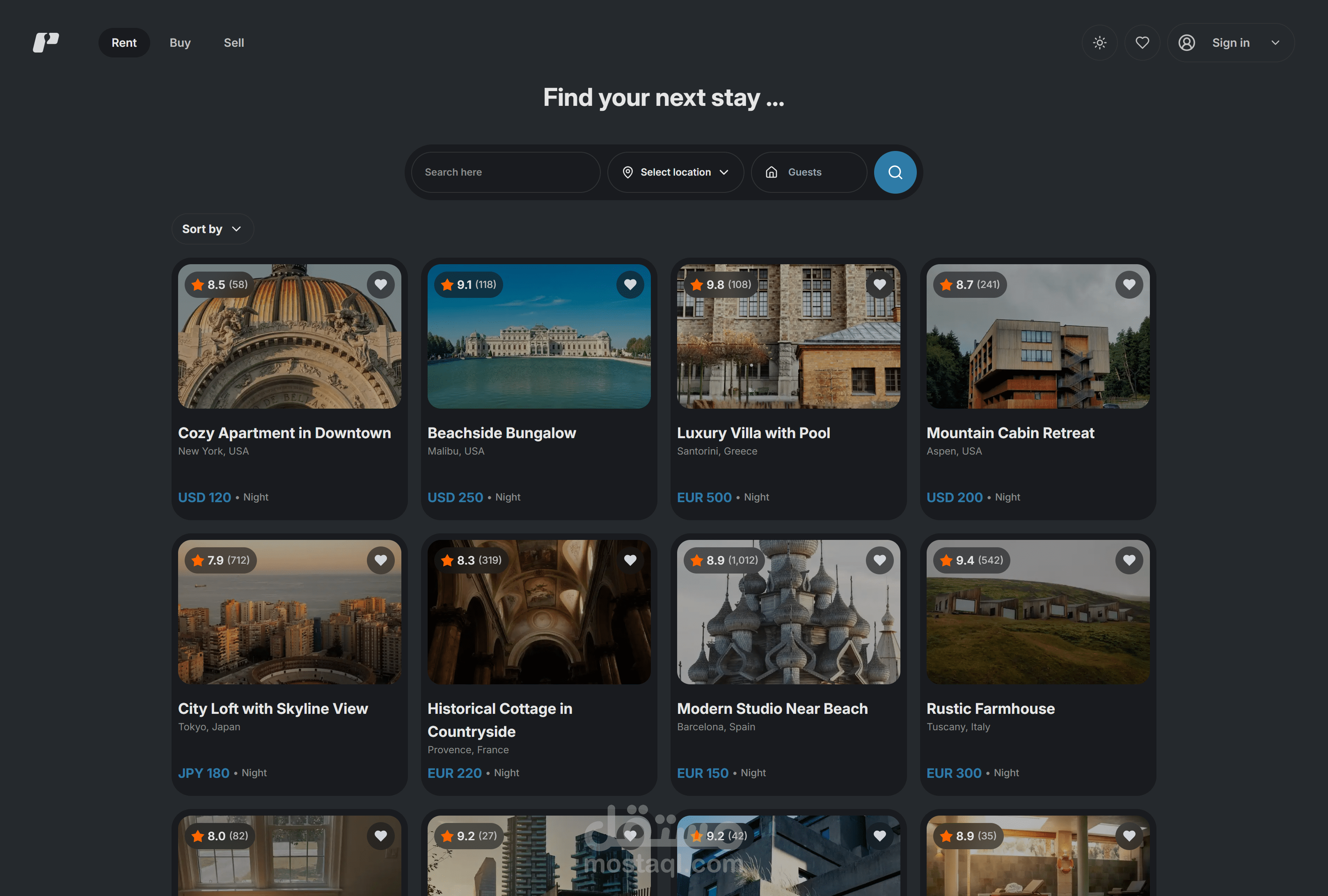Switch to the Buy tab
The image size is (1328, 896).
click(180, 43)
